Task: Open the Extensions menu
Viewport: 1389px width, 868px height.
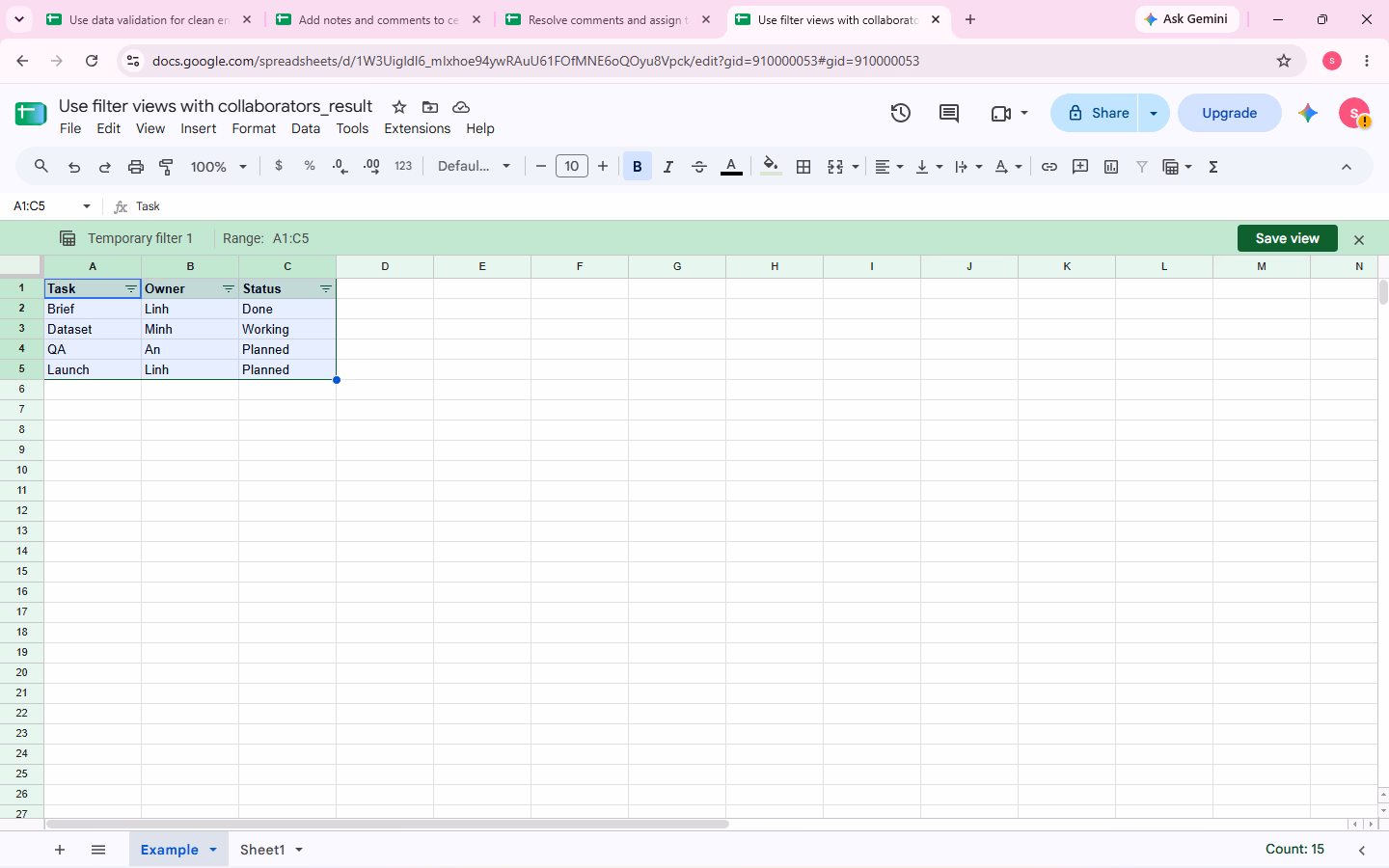Action: click(418, 128)
